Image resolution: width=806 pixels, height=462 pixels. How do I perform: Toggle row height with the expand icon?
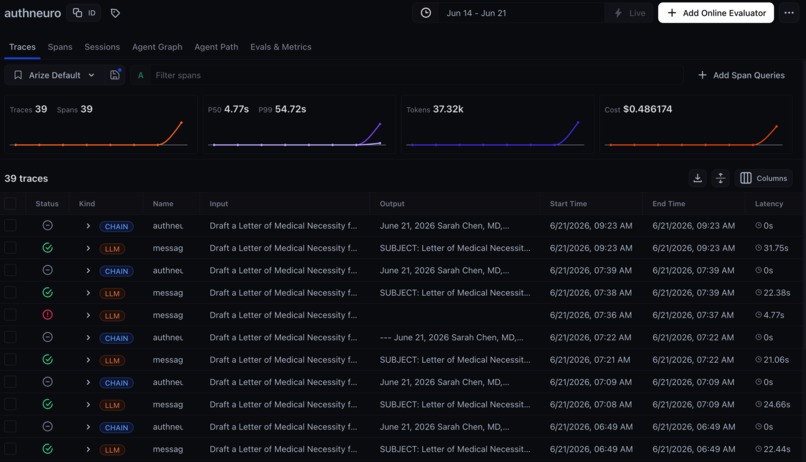point(721,178)
